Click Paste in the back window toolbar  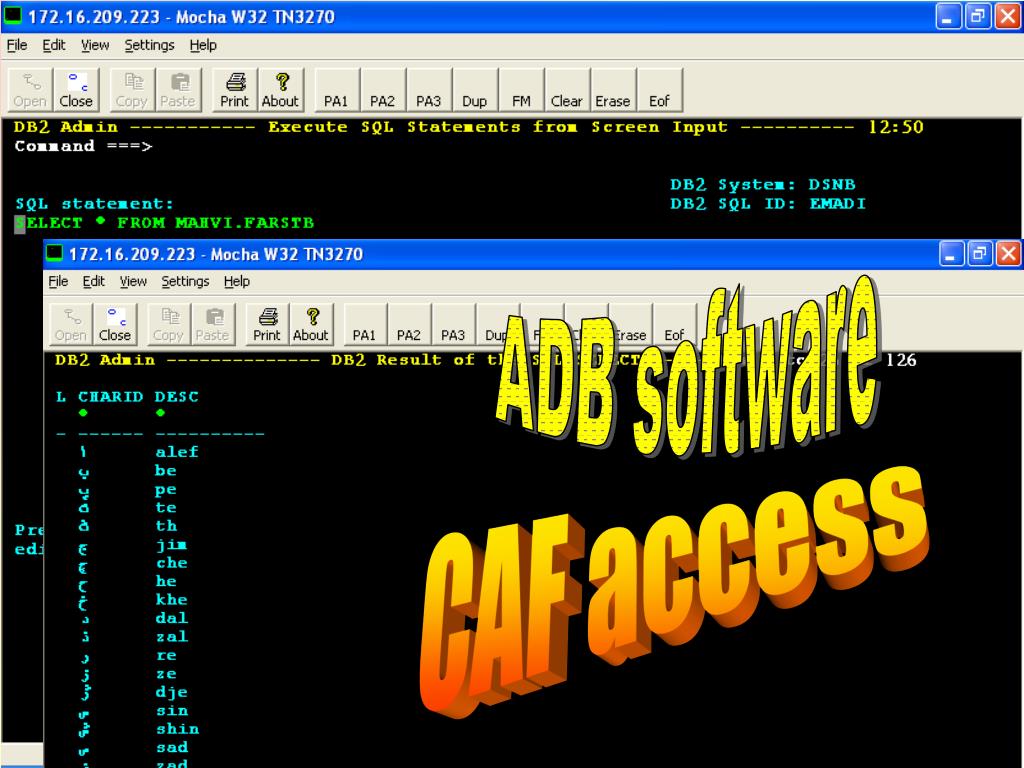[178, 89]
